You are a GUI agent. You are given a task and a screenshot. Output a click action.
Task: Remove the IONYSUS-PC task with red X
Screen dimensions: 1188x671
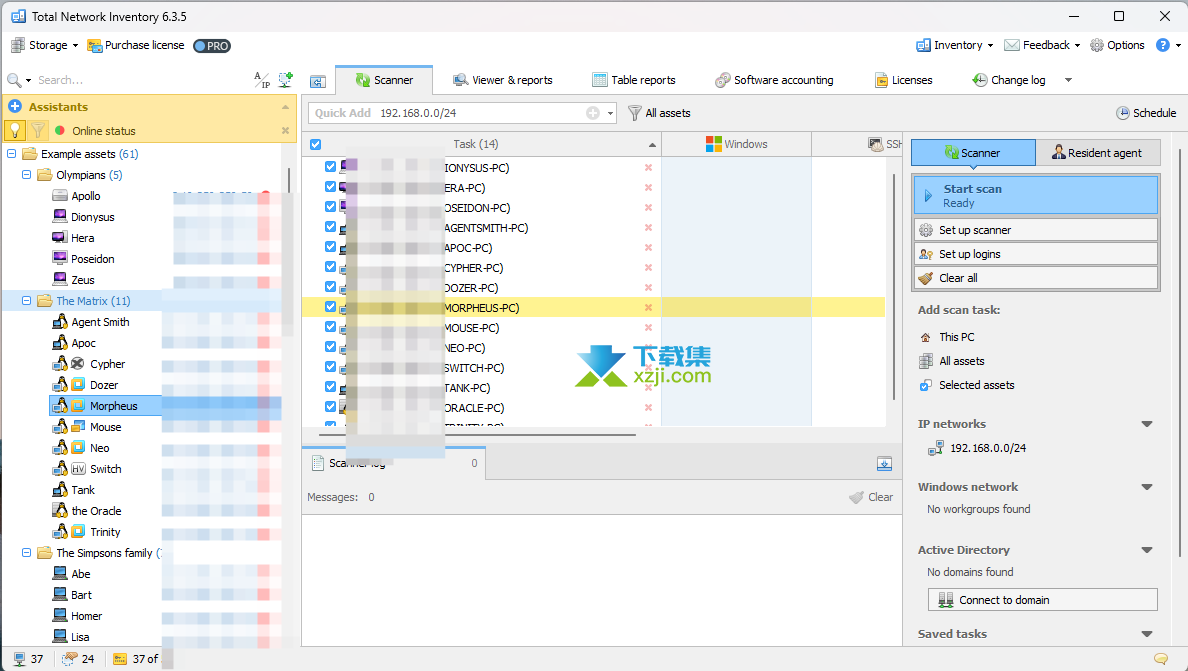(x=649, y=167)
